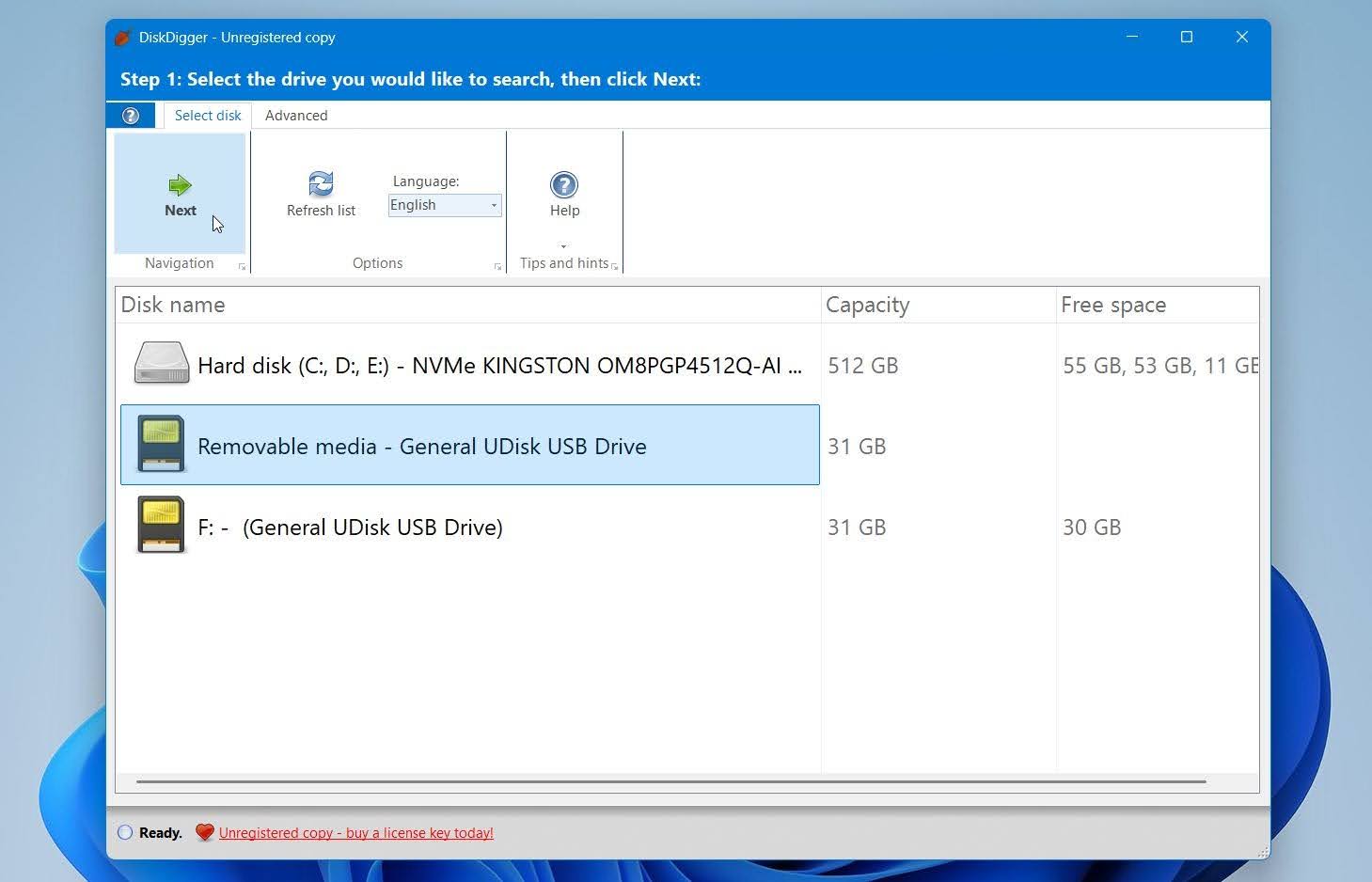Screen dimensions: 1372x882
Task: Click the Ready. status text
Action: tap(161, 833)
